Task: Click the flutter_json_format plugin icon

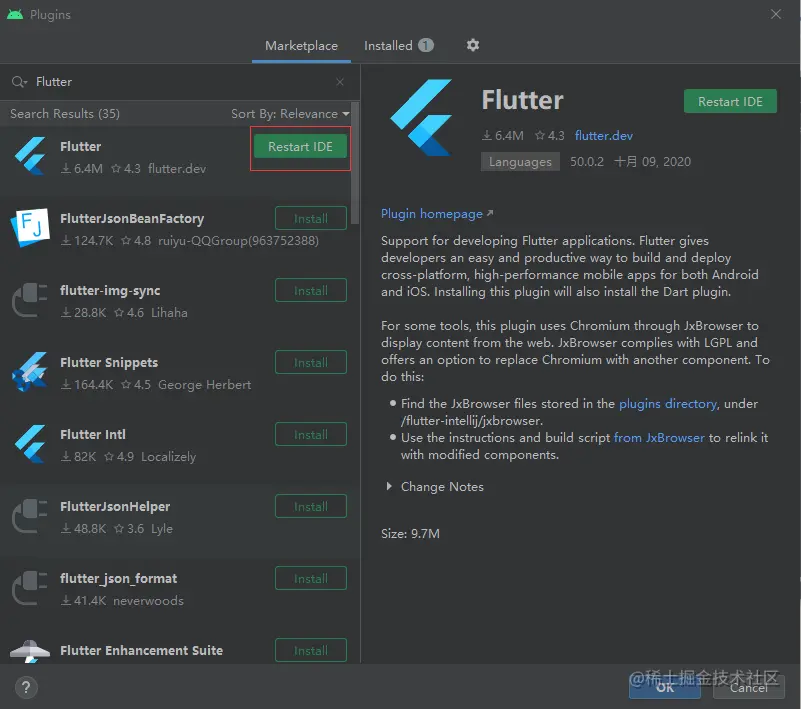Action: (x=30, y=588)
